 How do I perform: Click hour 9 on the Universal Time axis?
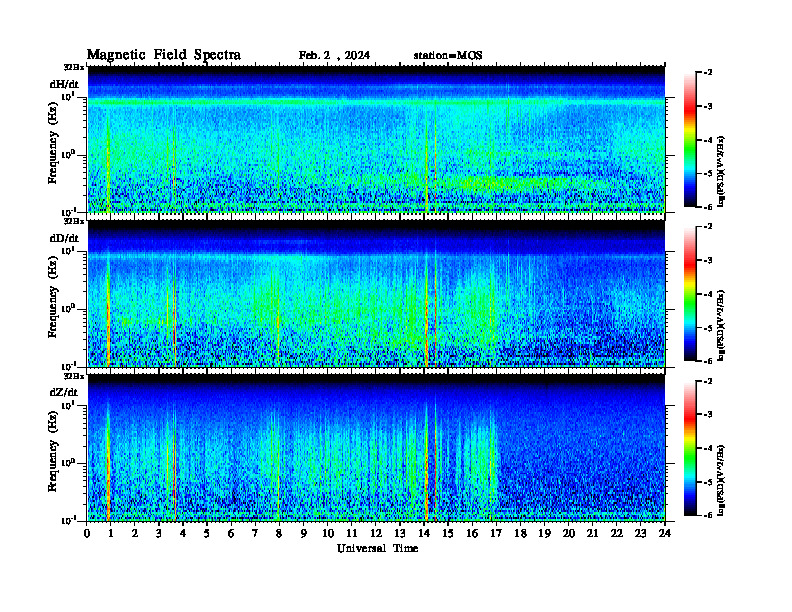coord(303,533)
